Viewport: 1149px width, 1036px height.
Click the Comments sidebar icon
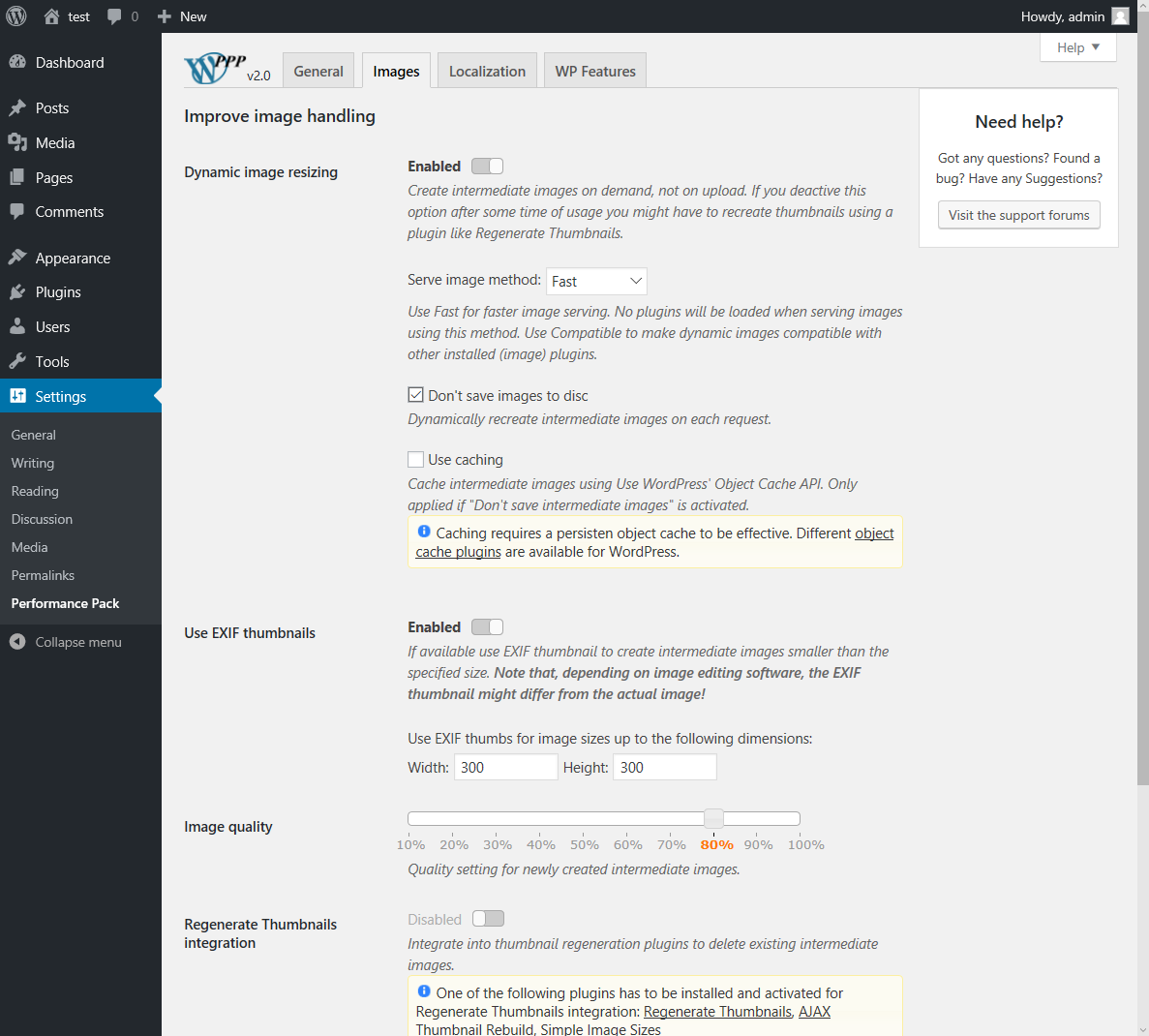[17, 211]
